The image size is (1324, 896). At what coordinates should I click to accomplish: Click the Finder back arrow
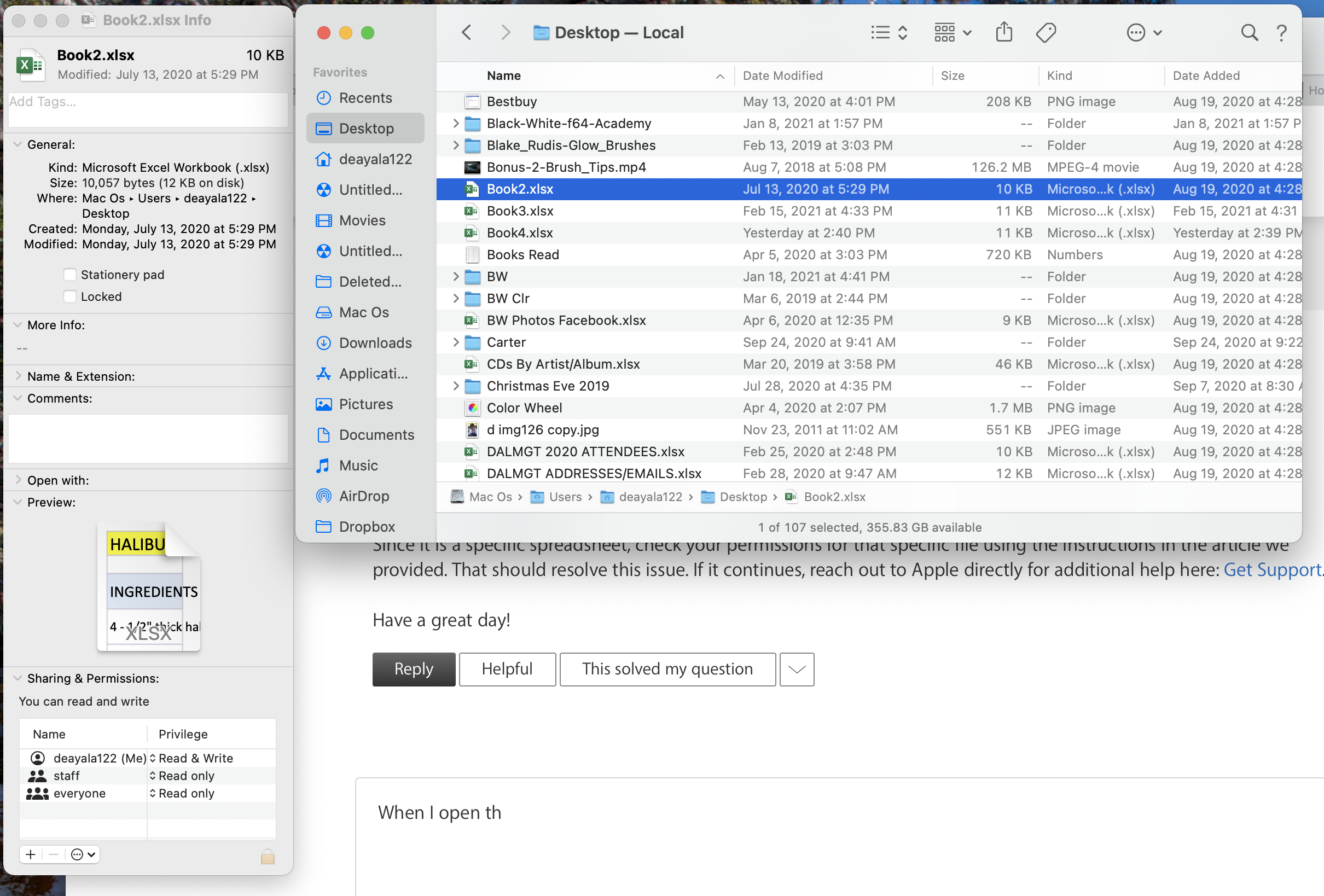[x=467, y=32]
